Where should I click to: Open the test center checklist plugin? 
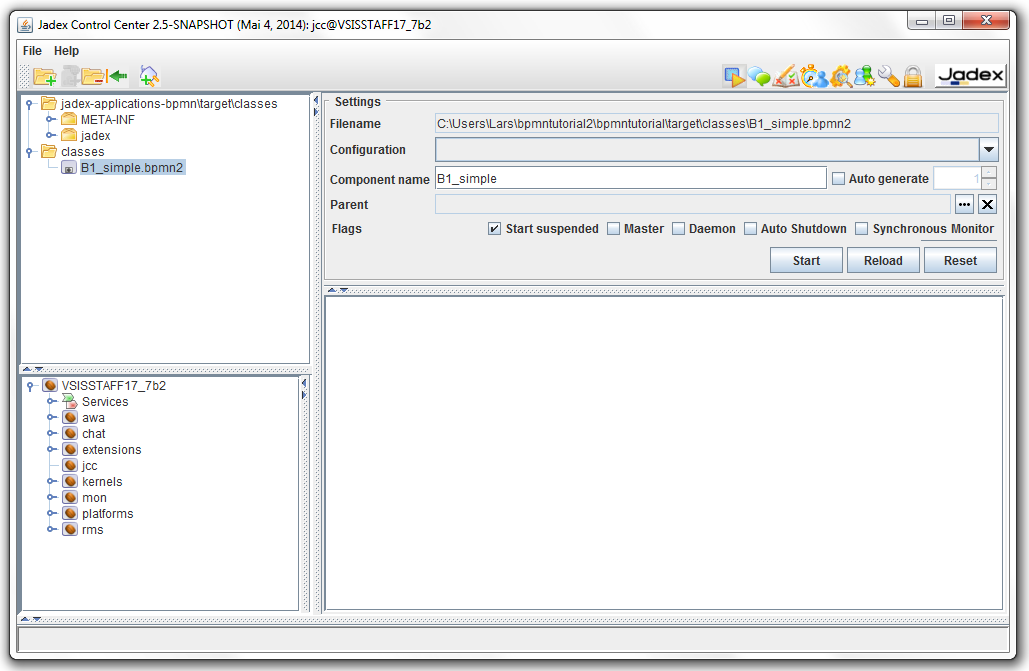[785, 77]
